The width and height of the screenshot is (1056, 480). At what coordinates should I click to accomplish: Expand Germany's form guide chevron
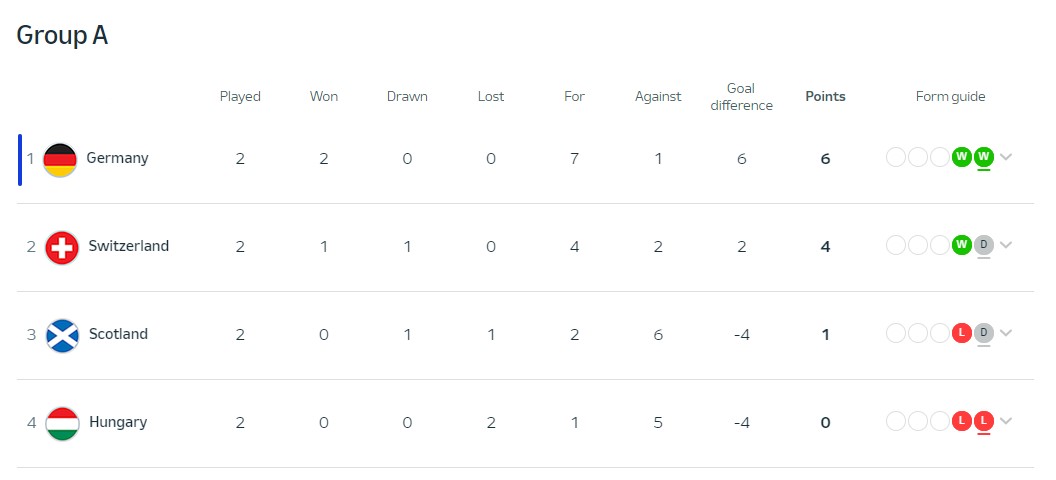[1006, 158]
